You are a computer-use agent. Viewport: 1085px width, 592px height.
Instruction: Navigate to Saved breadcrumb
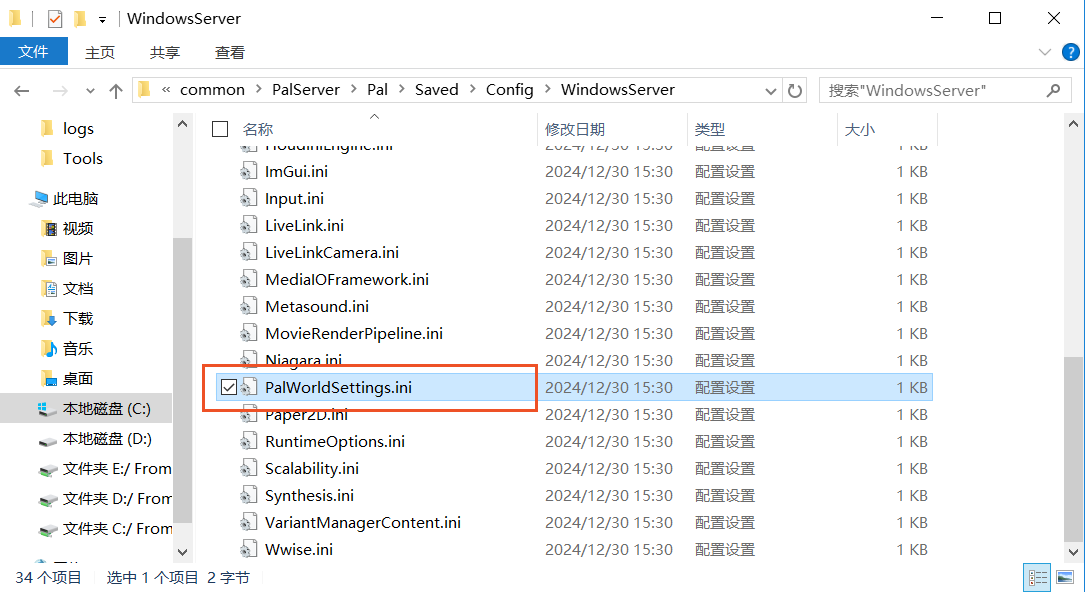(437, 90)
